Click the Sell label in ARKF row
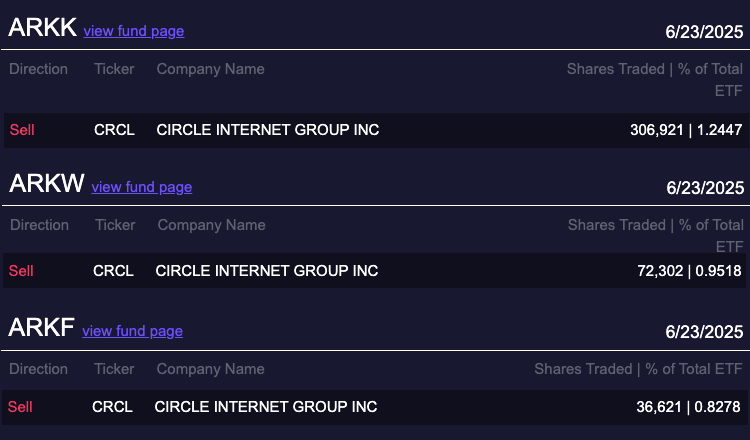 tap(20, 407)
